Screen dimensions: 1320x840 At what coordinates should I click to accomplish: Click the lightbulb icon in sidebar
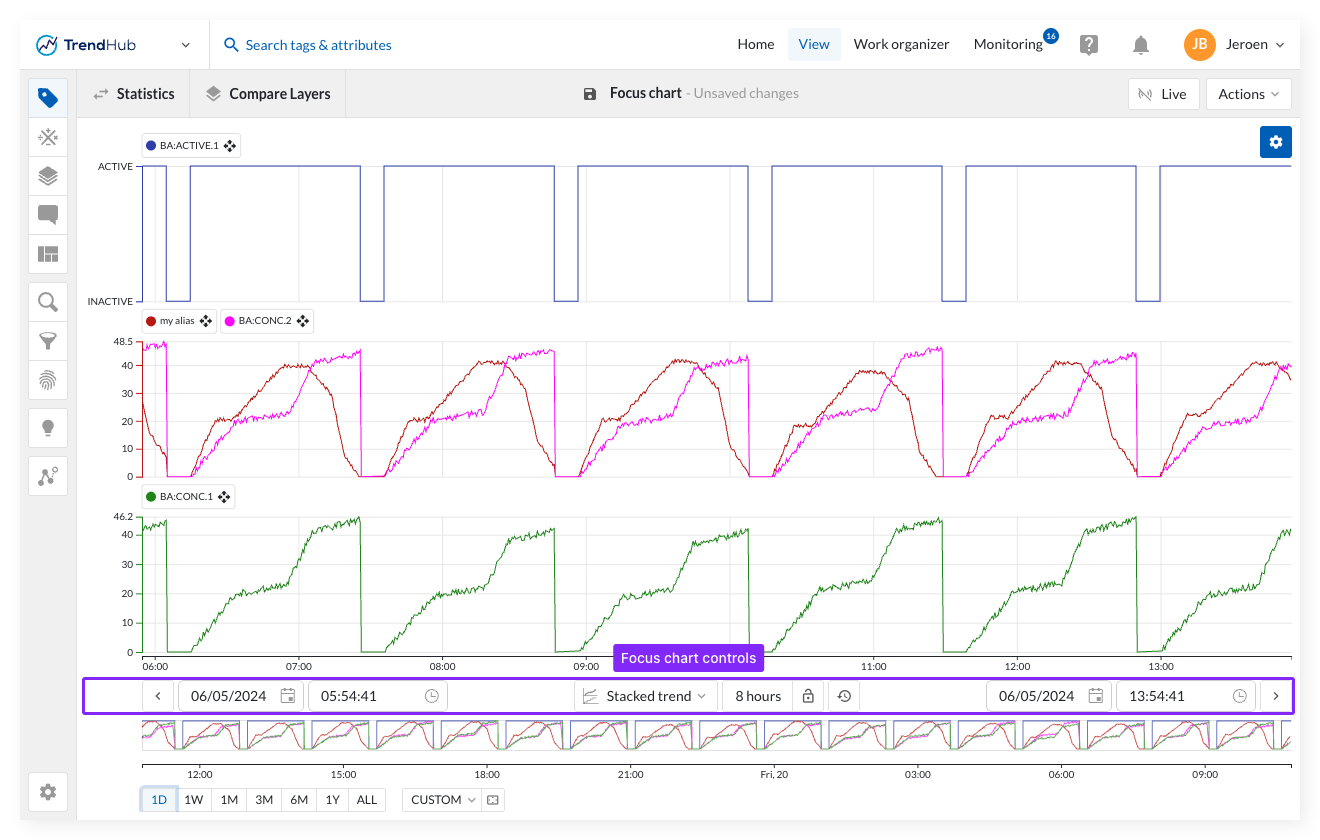[x=48, y=428]
